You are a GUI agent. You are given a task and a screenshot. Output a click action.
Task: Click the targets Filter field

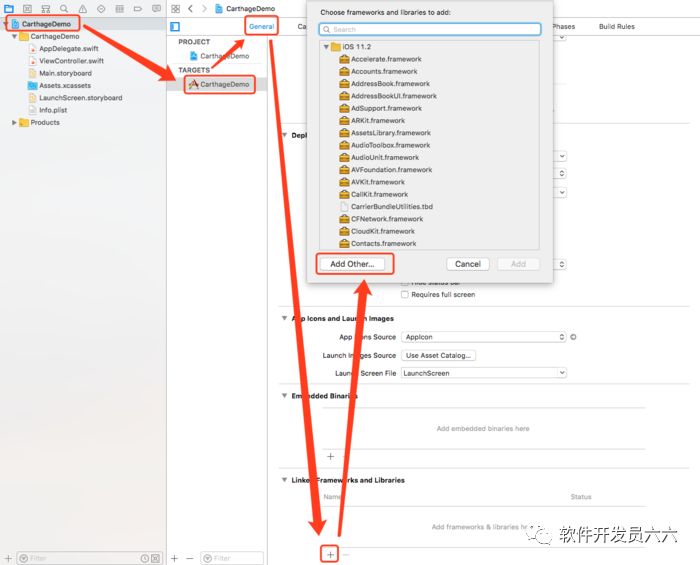point(232,558)
